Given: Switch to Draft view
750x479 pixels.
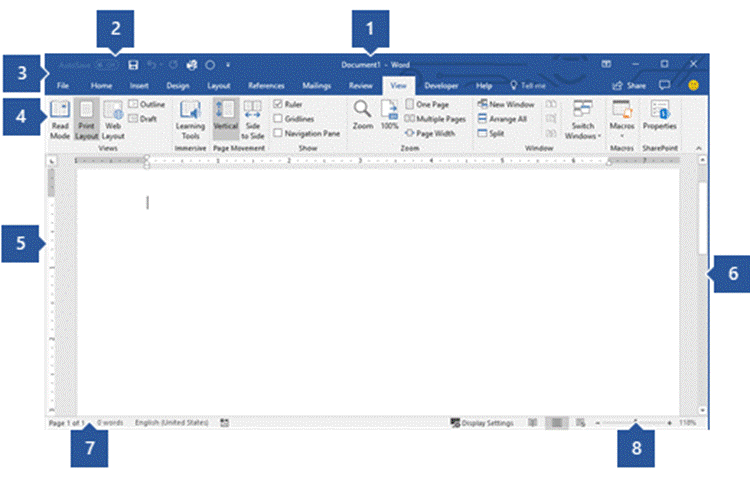Looking at the screenshot, I should pos(143,119).
